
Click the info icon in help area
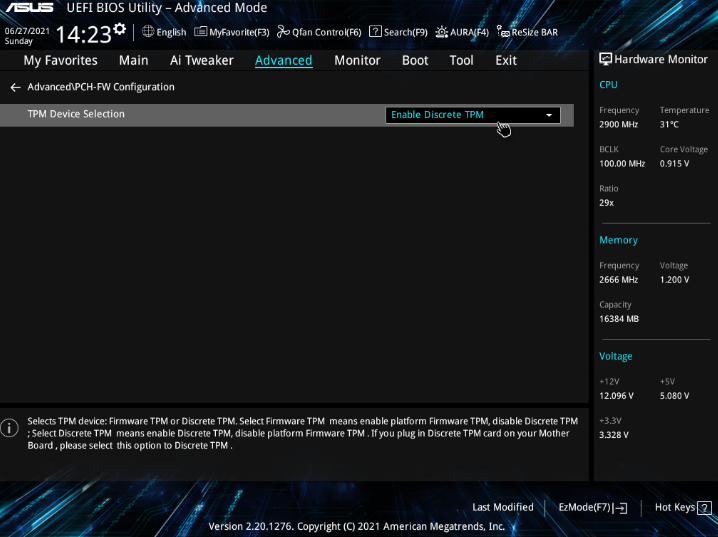tap(10, 428)
